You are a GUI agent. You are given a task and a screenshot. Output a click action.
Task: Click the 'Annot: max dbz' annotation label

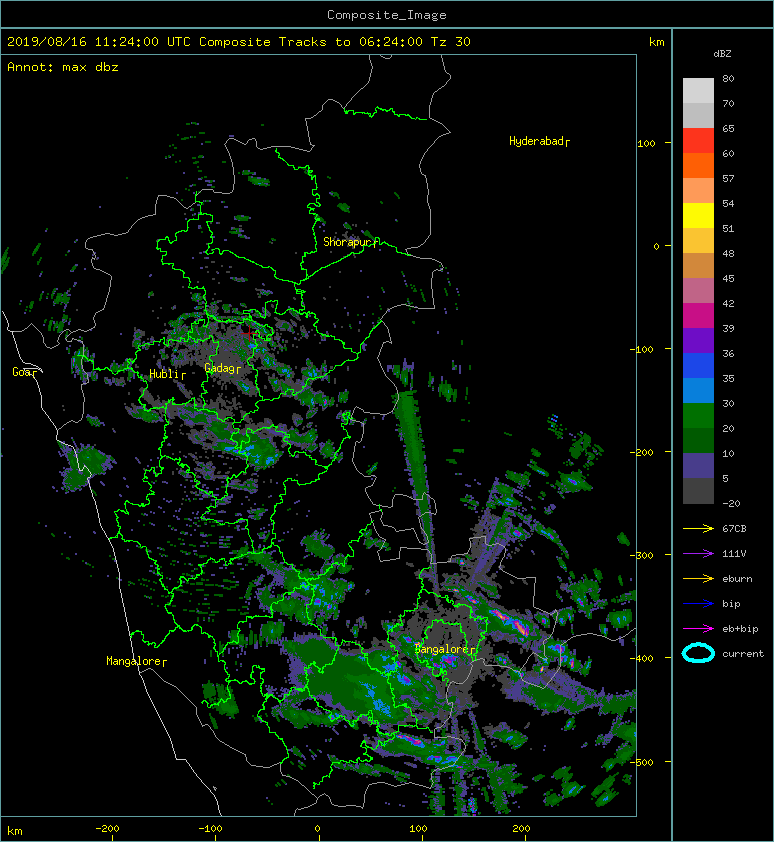[63, 67]
